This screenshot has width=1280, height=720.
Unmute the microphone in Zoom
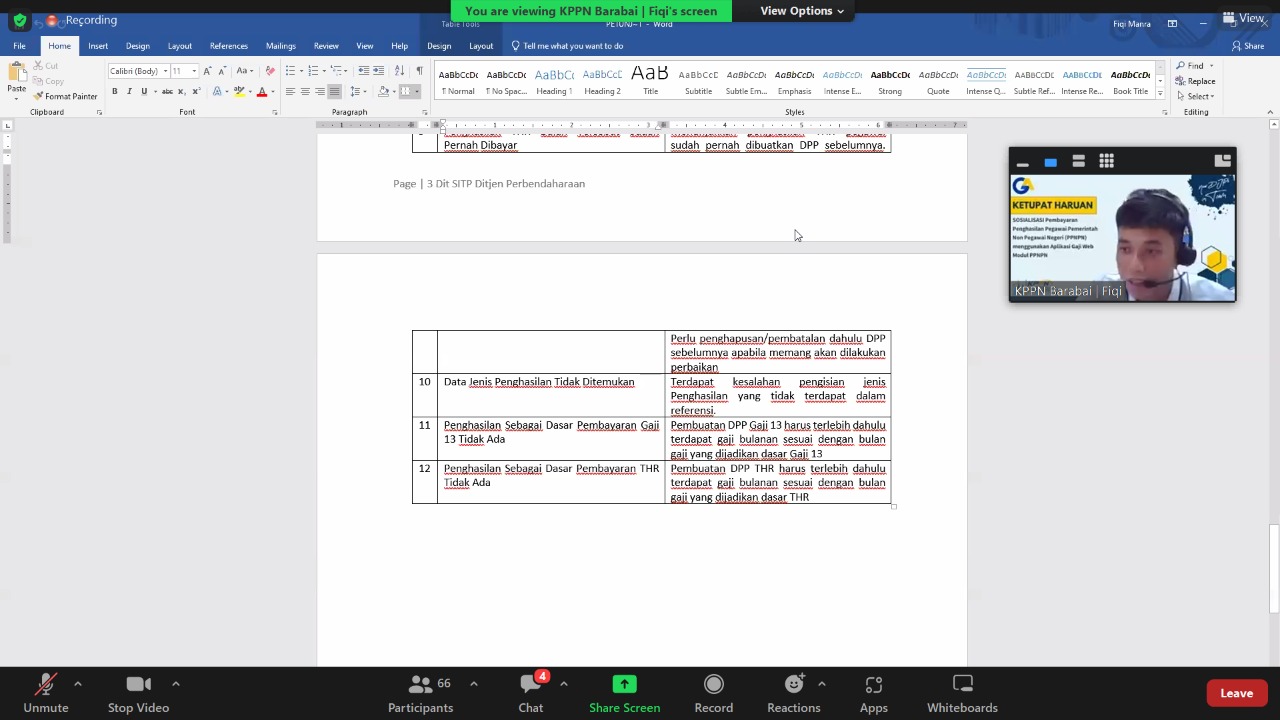pos(46,693)
